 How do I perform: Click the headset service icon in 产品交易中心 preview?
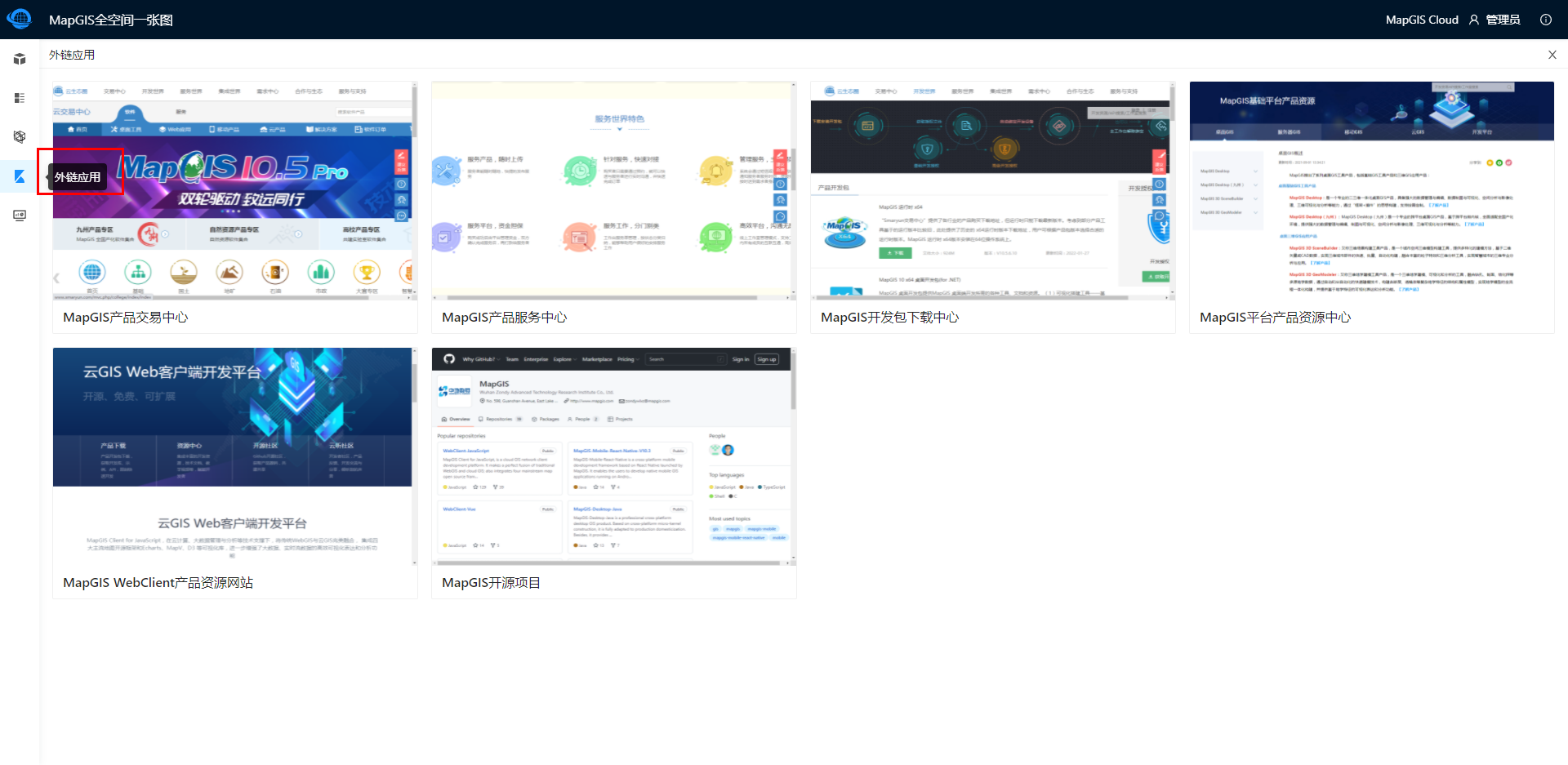click(x=401, y=200)
